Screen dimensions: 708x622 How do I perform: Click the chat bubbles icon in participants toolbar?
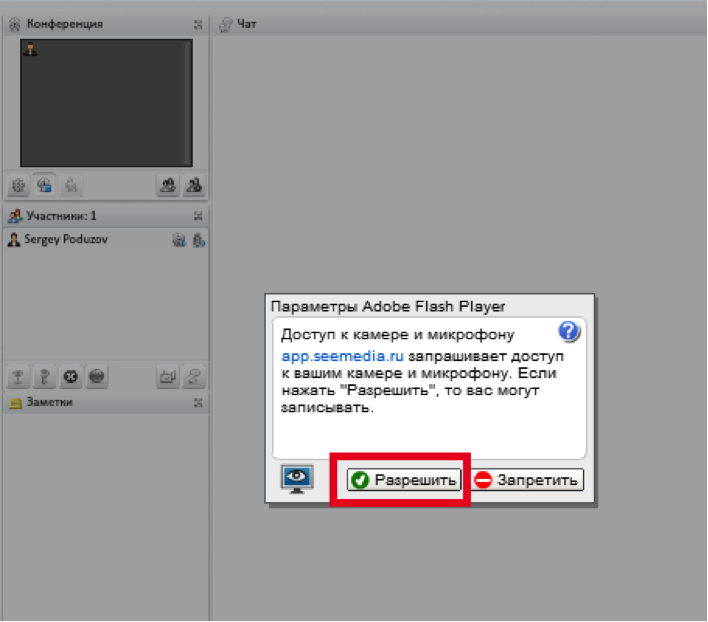click(x=194, y=376)
